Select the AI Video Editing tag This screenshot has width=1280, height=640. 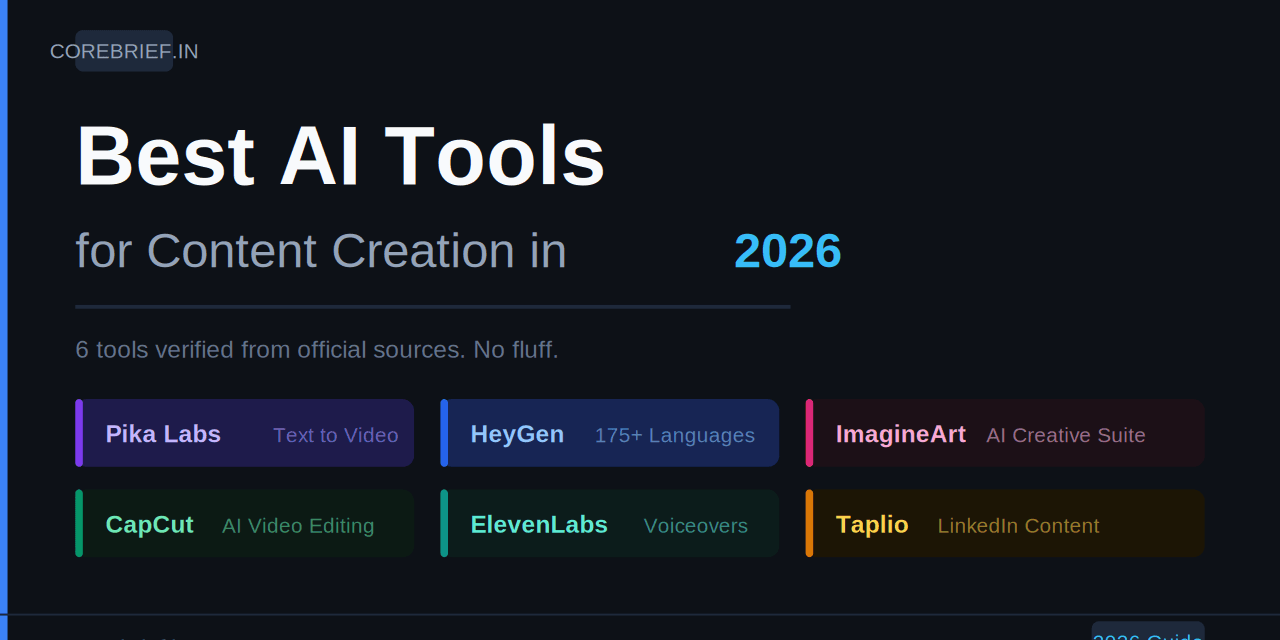pos(298,525)
